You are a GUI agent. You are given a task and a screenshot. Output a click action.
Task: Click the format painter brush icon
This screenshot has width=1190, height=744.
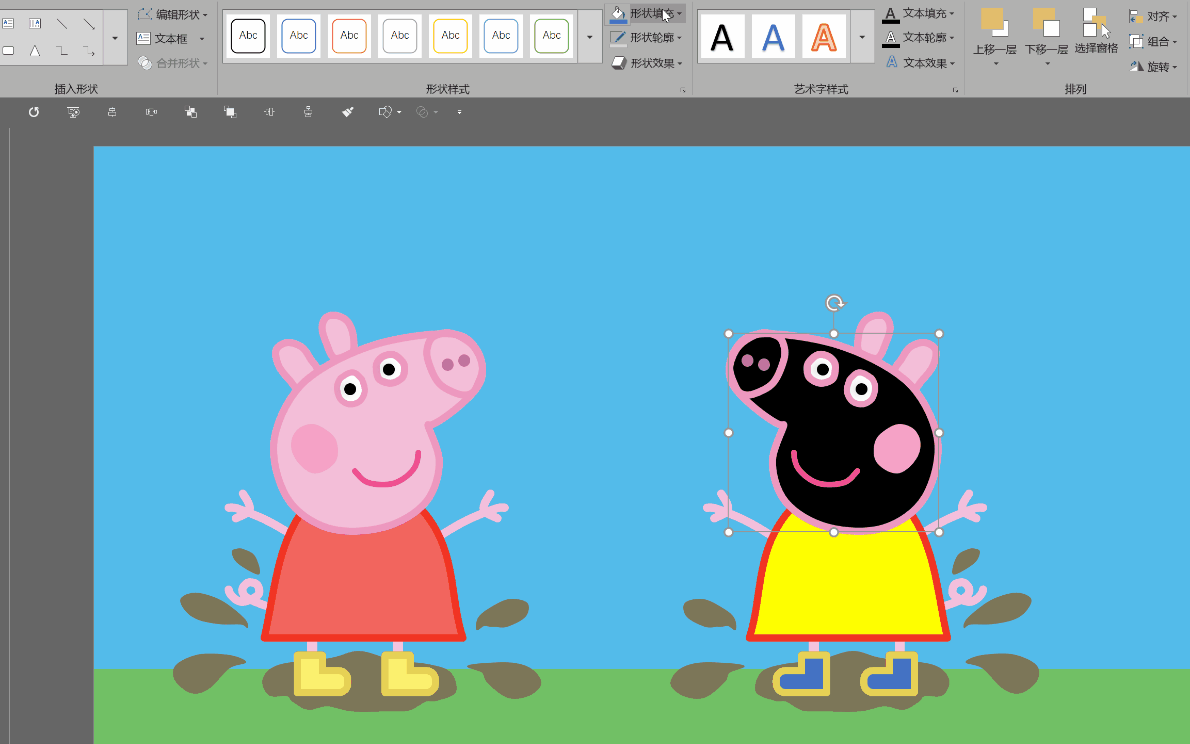[x=348, y=112]
